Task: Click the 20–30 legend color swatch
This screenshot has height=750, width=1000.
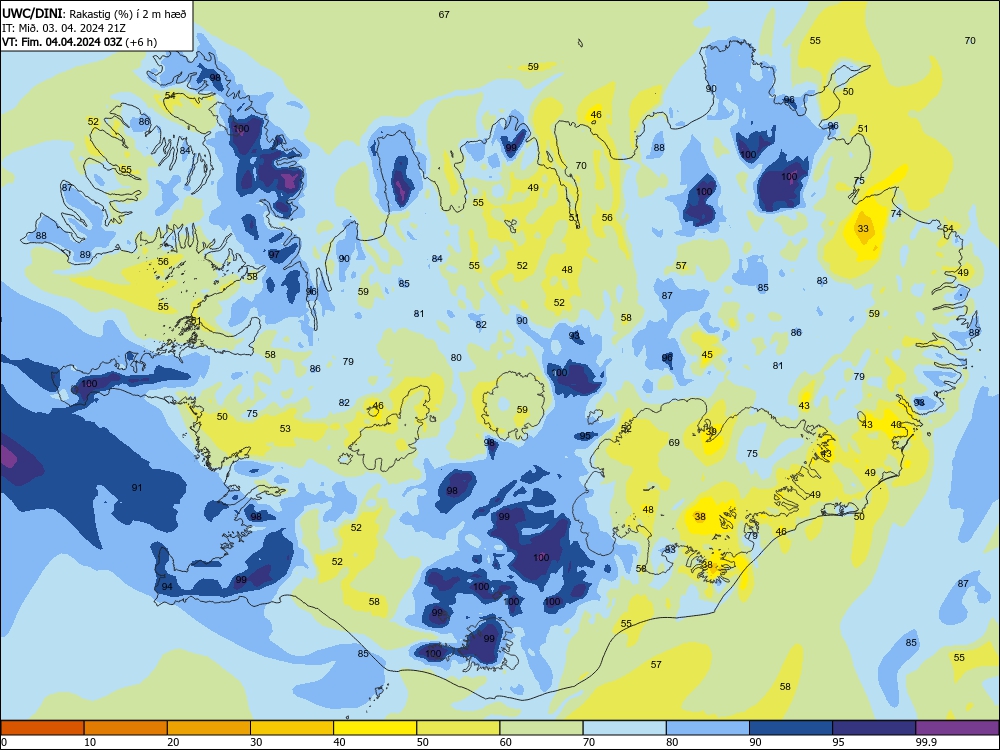Action: 209,728
